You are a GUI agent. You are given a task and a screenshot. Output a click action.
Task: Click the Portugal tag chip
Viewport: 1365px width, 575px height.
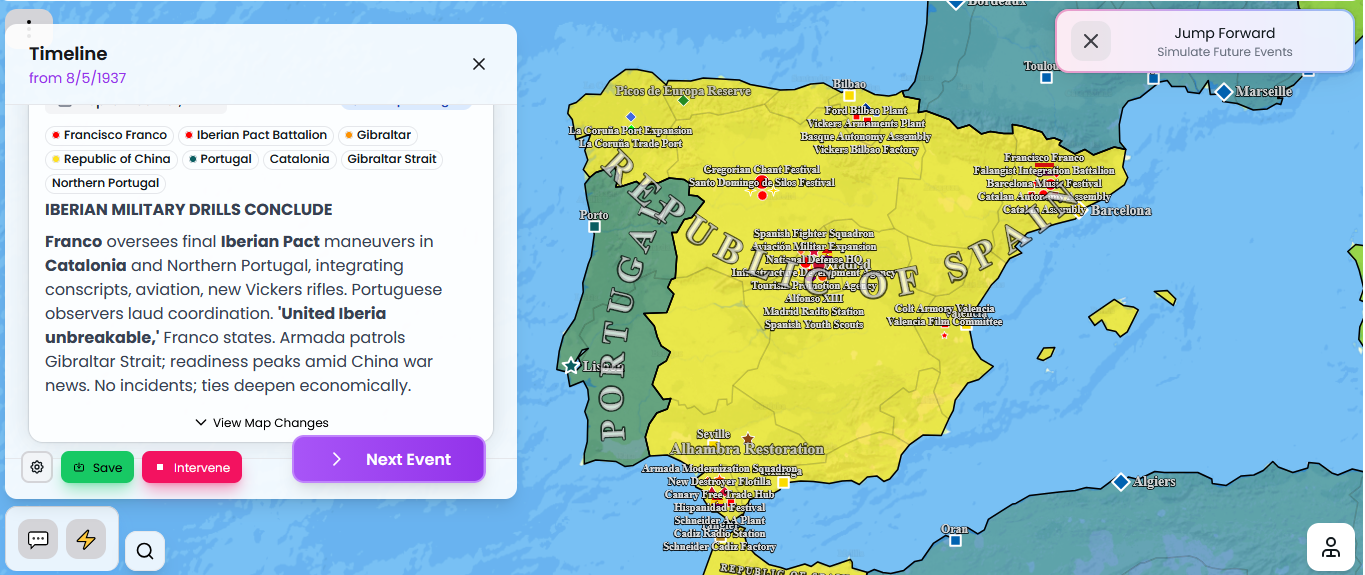(220, 159)
